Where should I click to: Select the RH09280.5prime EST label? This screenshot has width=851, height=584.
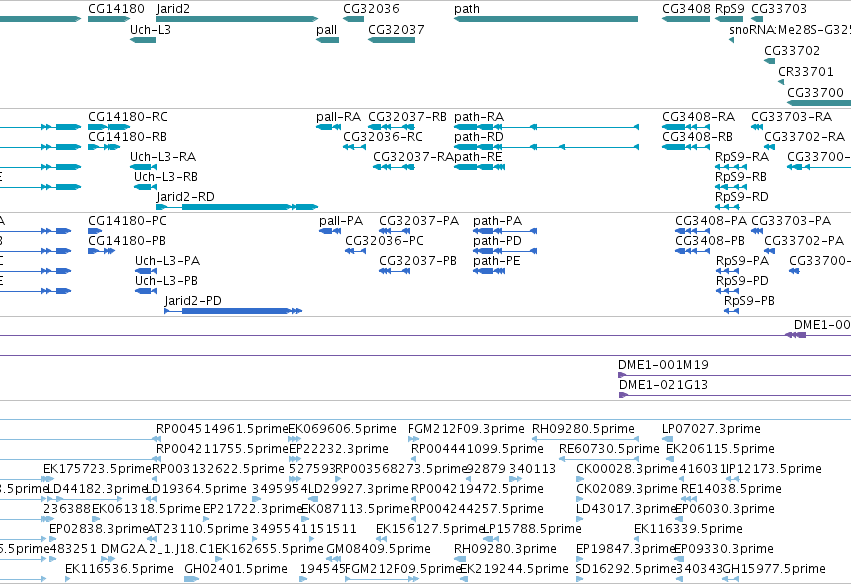pyautogui.click(x=583, y=429)
